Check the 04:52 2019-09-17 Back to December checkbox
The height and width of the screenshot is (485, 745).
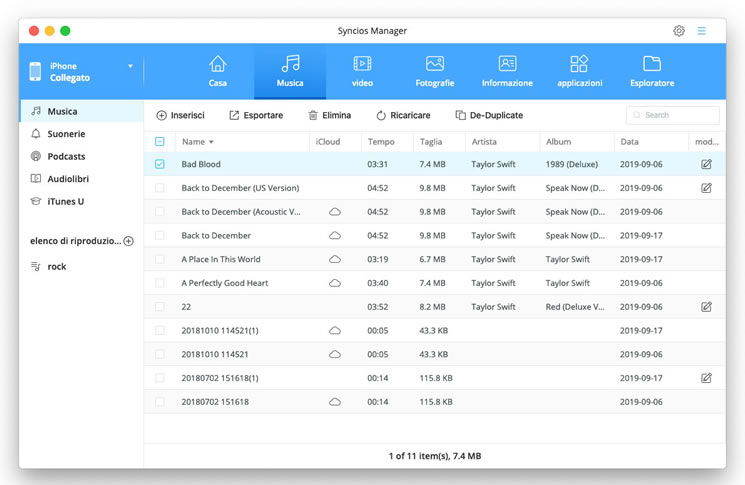(x=160, y=235)
